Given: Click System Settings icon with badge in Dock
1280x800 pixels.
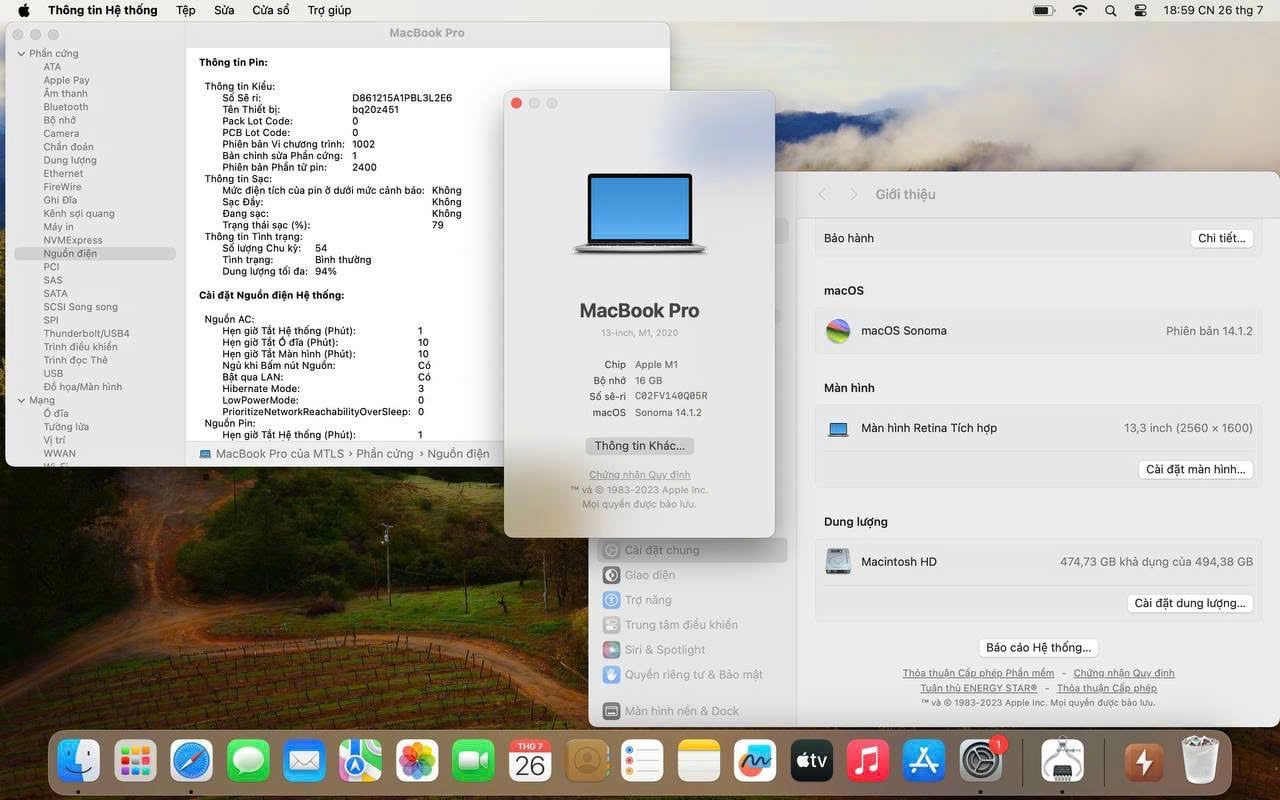Looking at the screenshot, I should pyautogui.click(x=981, y=761).
